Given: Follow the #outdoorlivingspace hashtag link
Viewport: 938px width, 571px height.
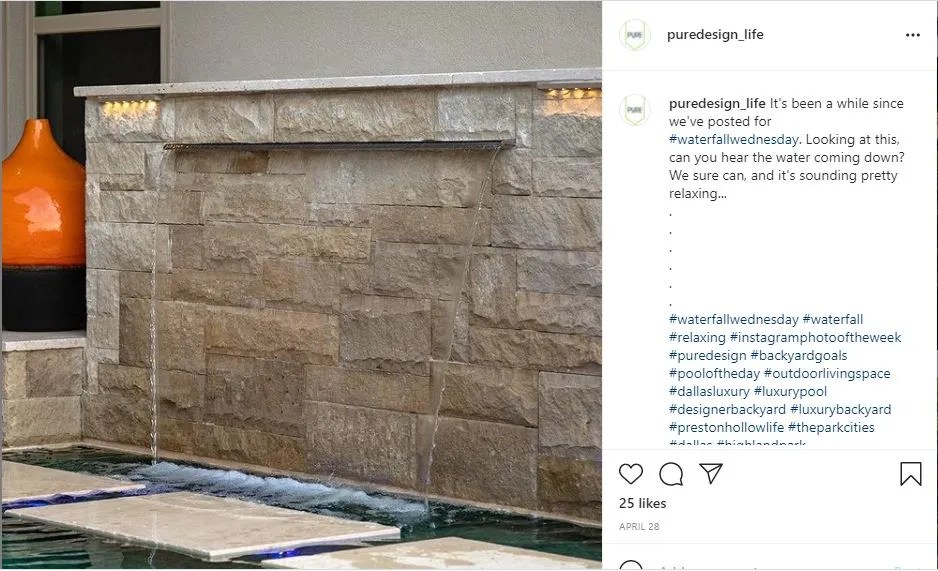Looking at the screenshot, I should tap(827, 373).
